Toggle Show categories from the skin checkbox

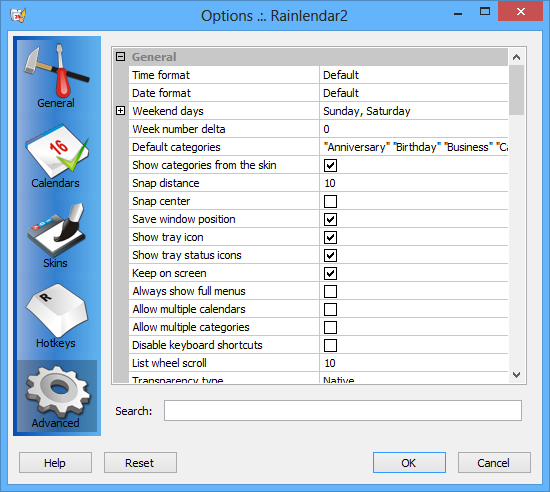pos(330,166)
